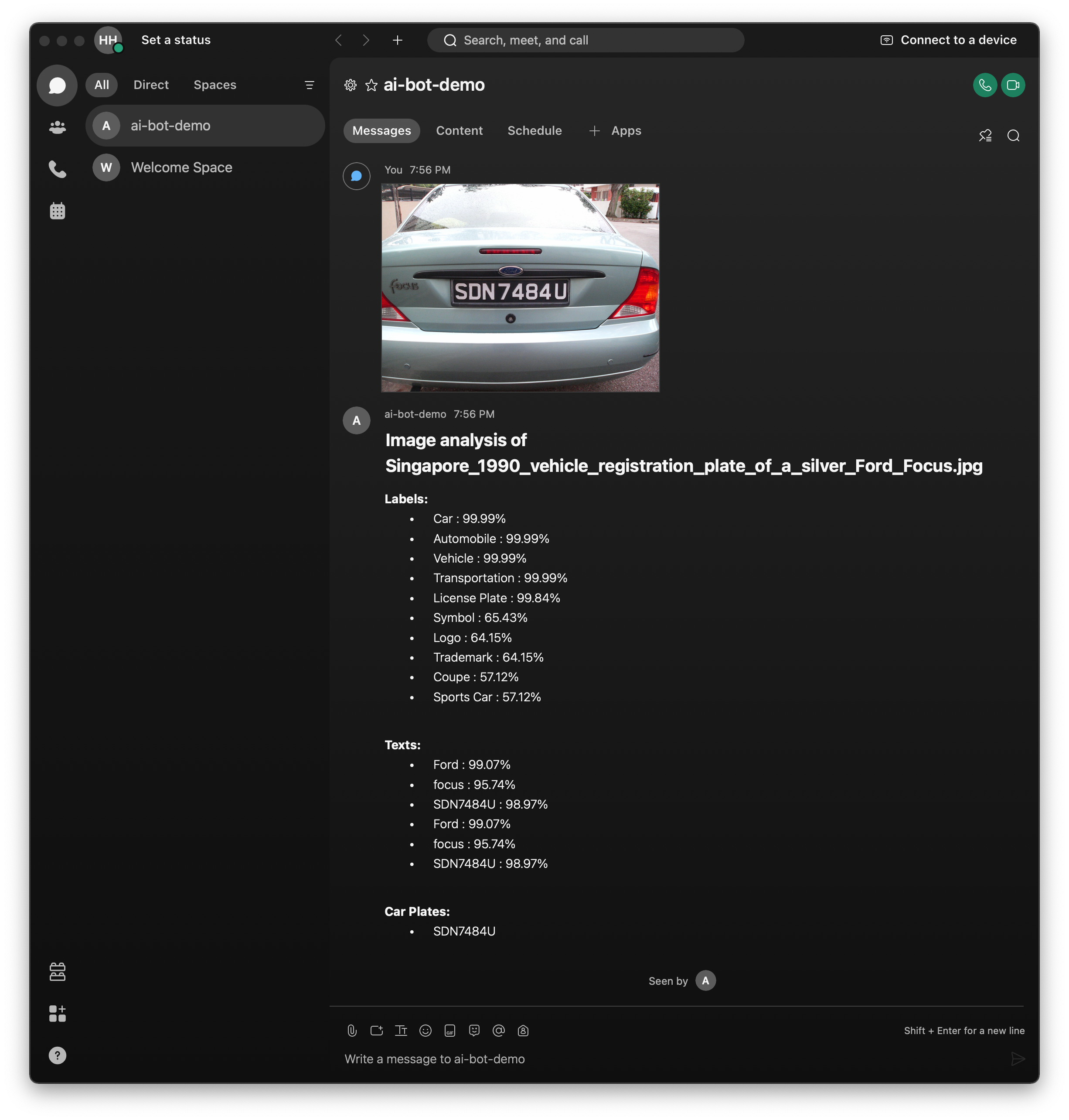
Task: Open the spaces list filter menu
Action: (x=310, y=85)
